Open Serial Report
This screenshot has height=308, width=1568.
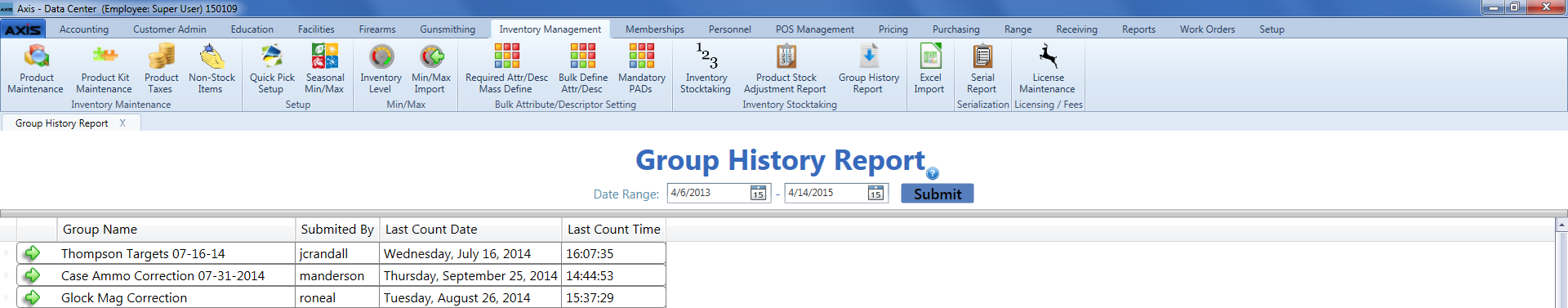click(982, 69)
